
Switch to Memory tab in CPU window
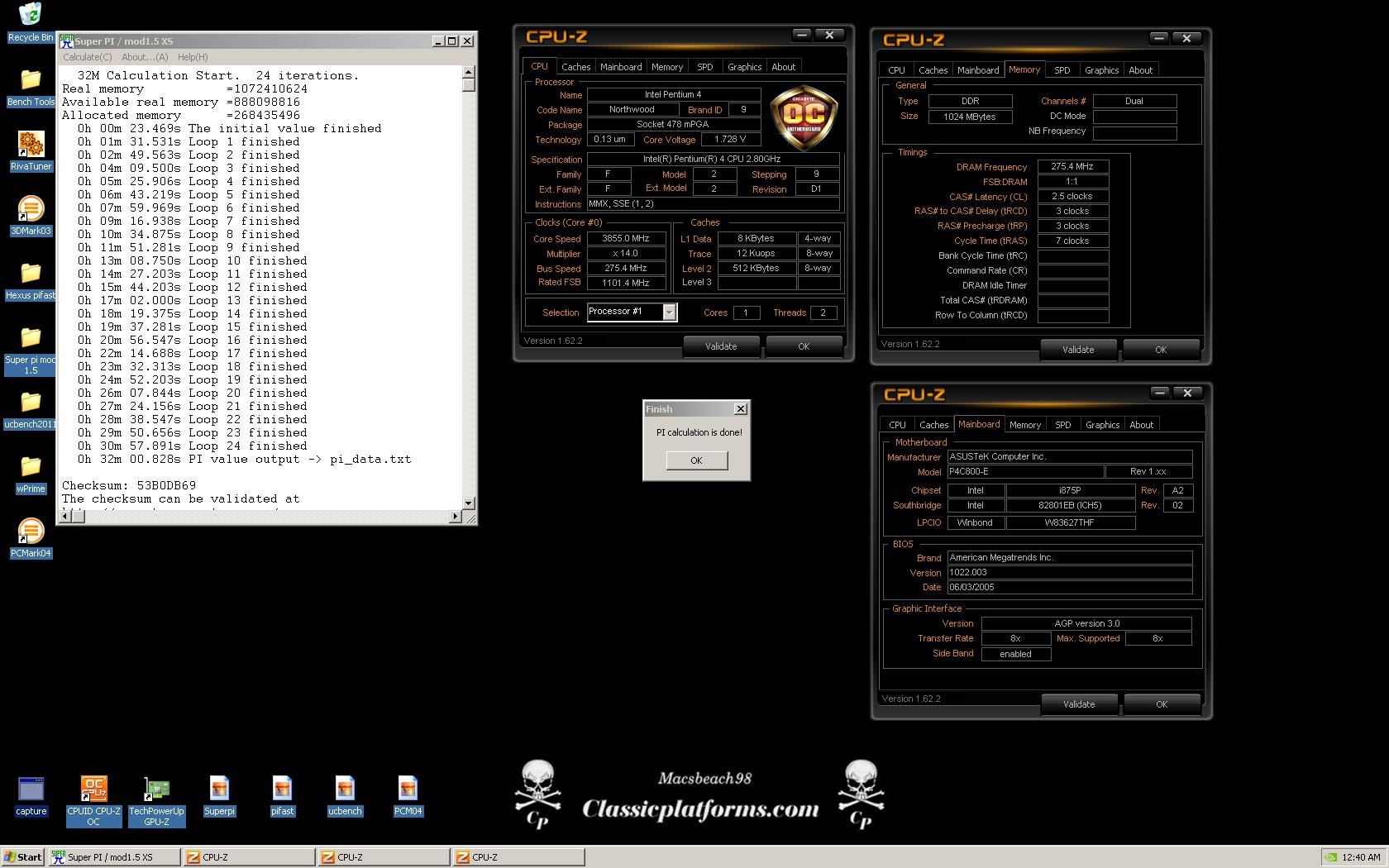tap(666, 67)
